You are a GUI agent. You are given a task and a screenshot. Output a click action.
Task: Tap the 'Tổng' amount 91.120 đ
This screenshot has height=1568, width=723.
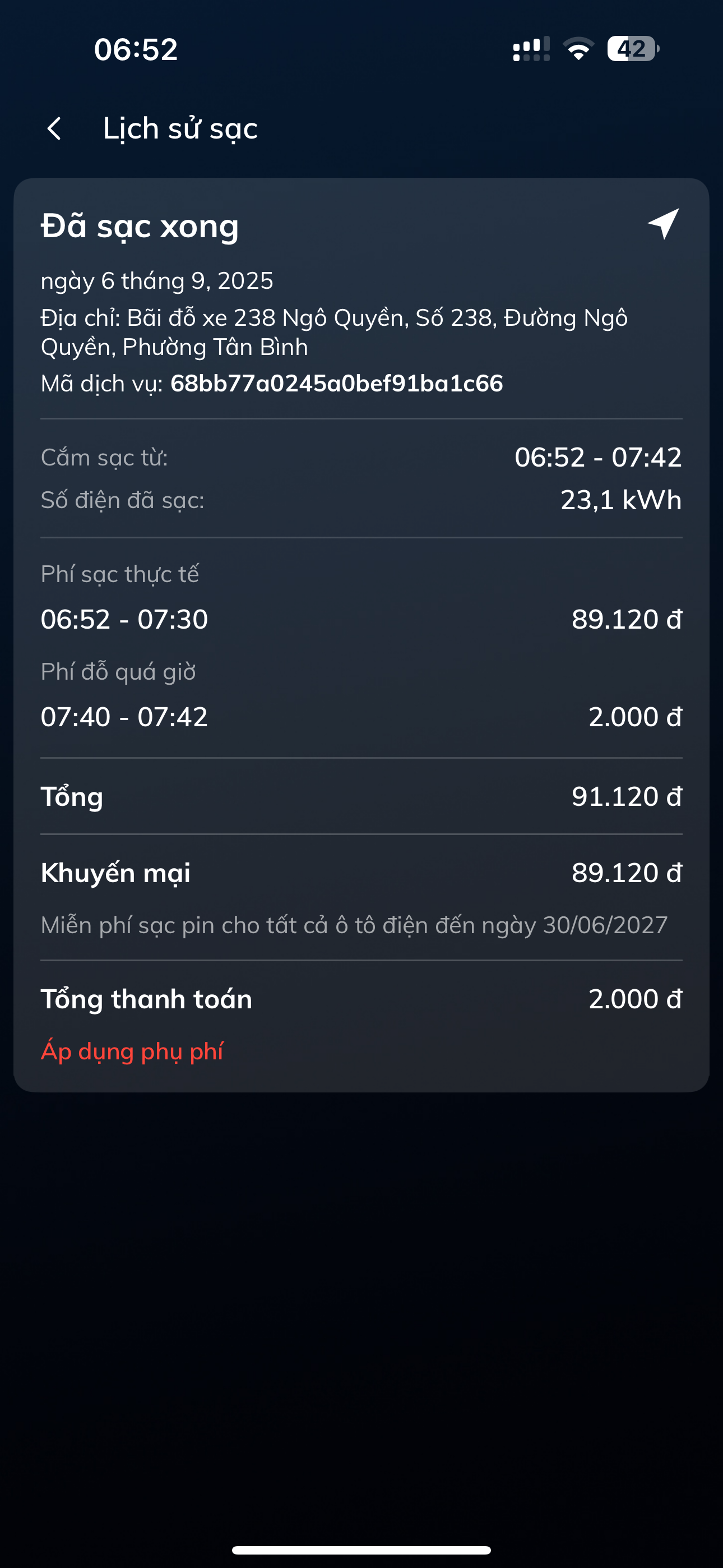626,796
